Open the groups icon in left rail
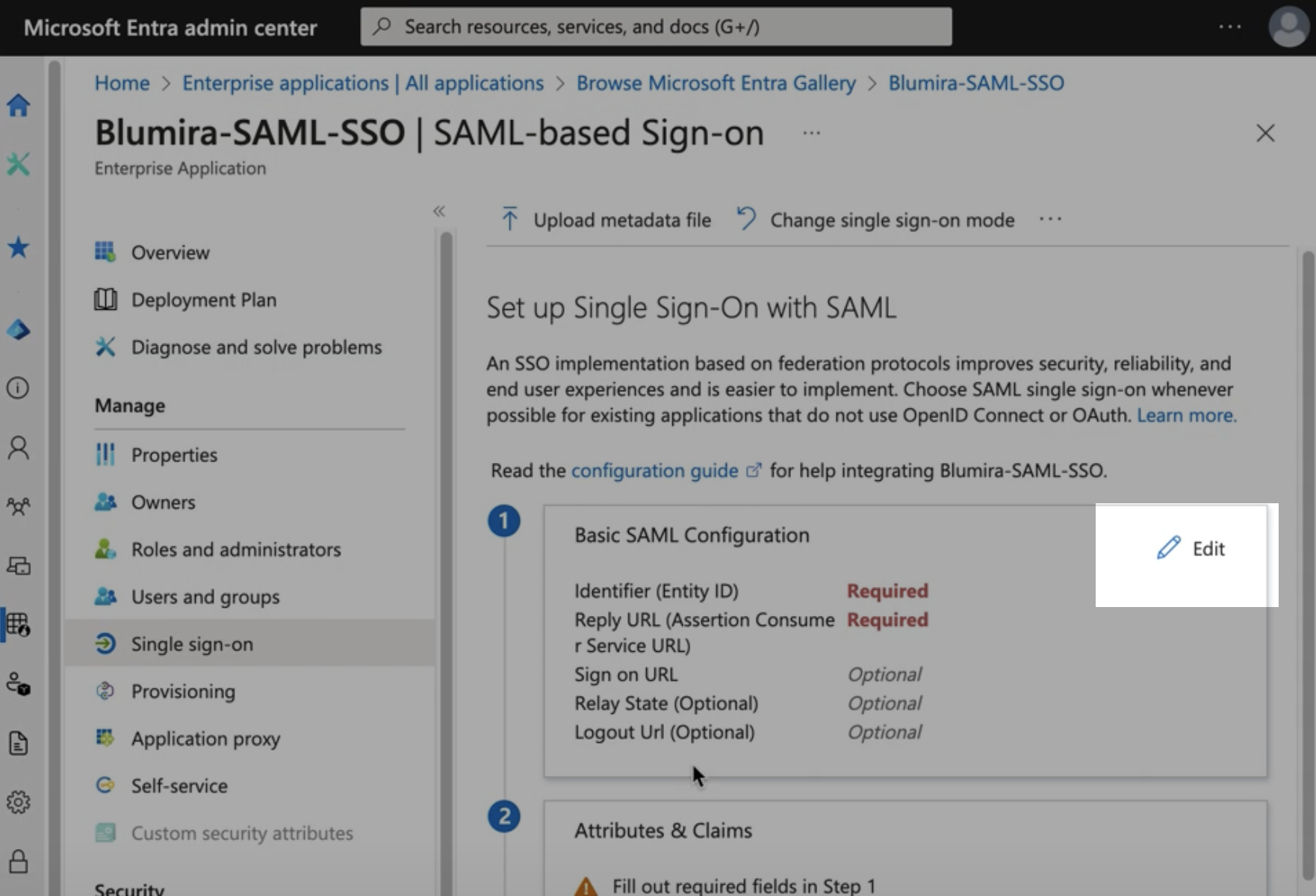 (18, 506)
